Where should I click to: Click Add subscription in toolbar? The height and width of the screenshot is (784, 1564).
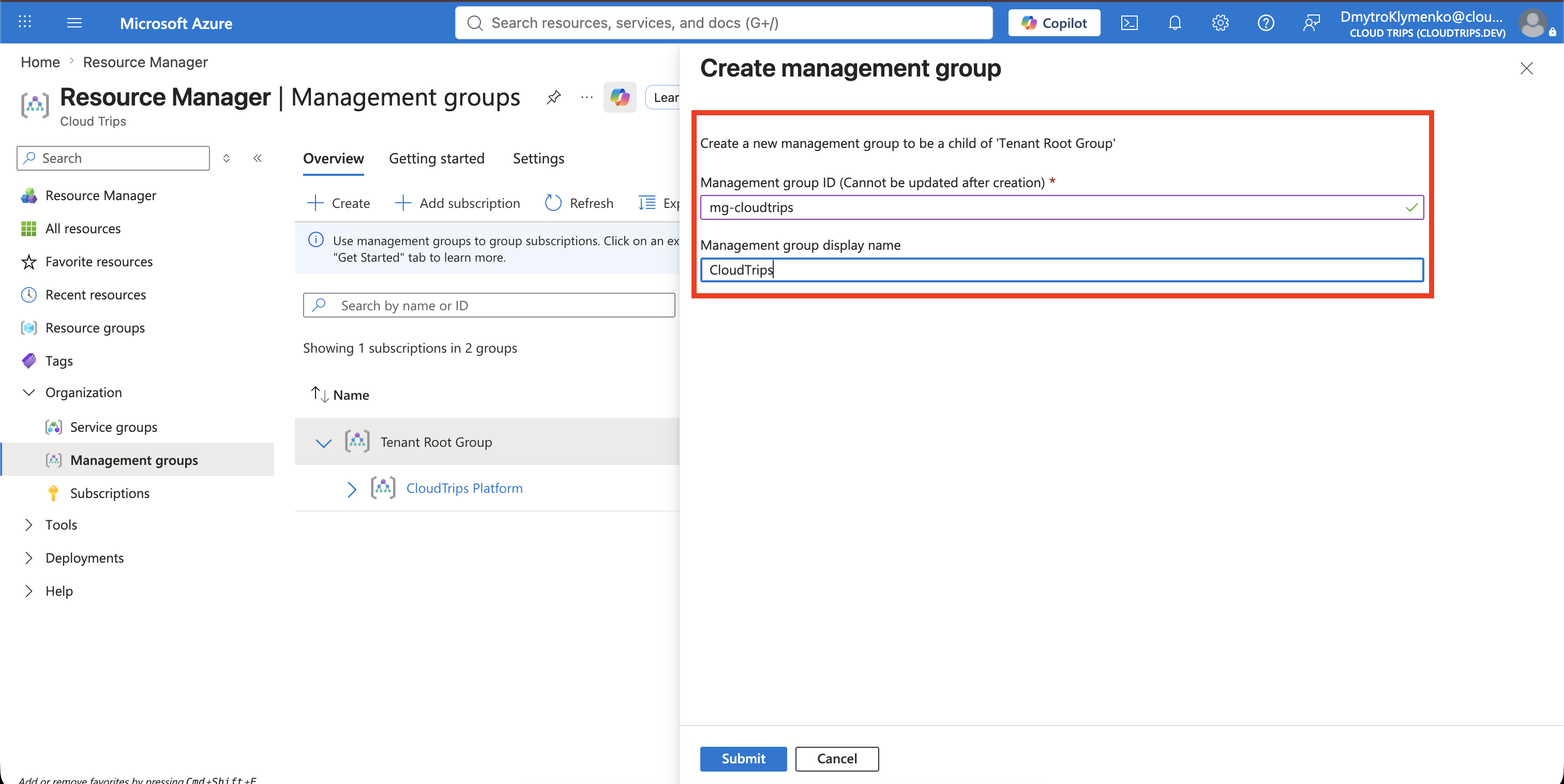457,203
